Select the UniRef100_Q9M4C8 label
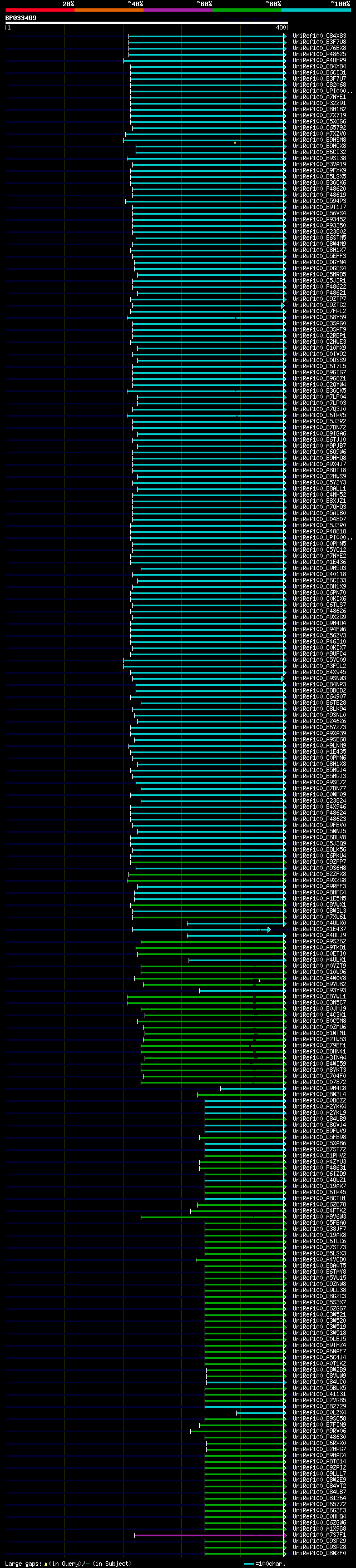The image size is (356, 1568). [x=319, y=1089]
